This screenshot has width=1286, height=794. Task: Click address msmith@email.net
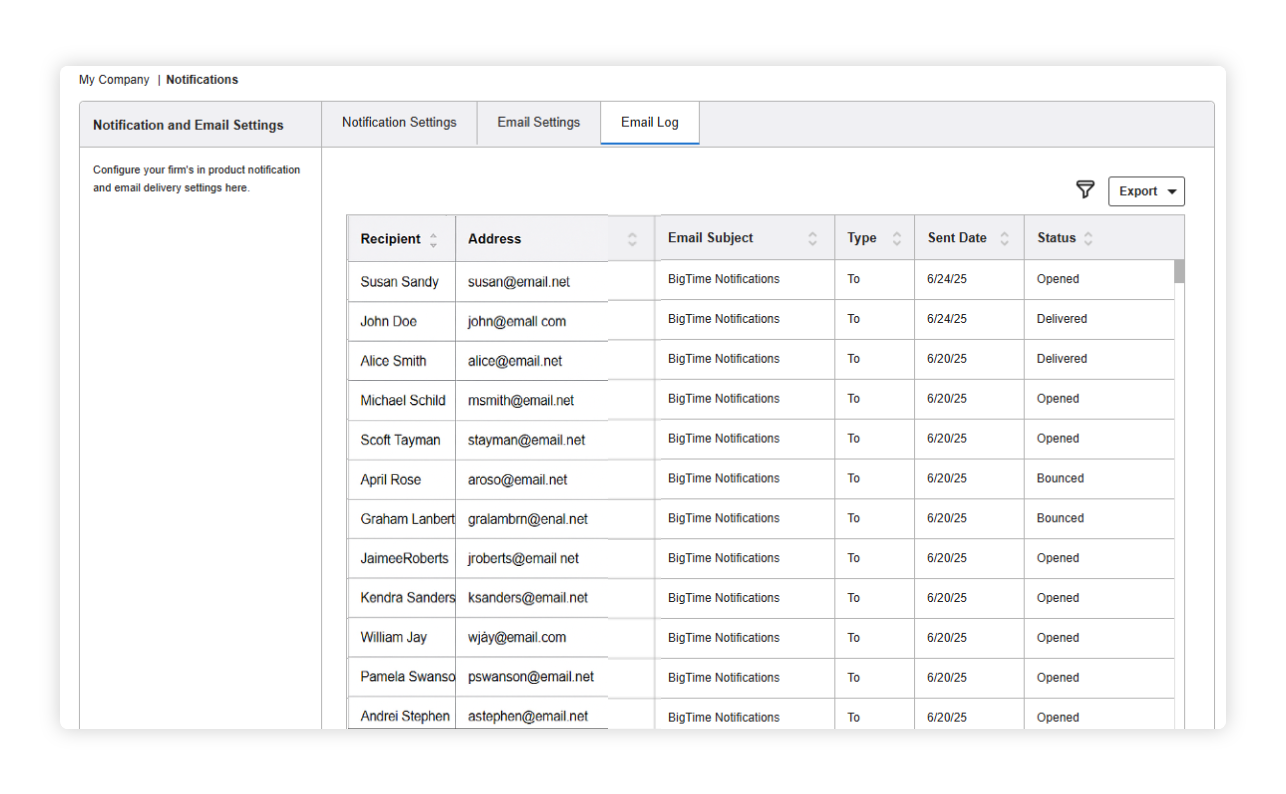tap(521, 400)
